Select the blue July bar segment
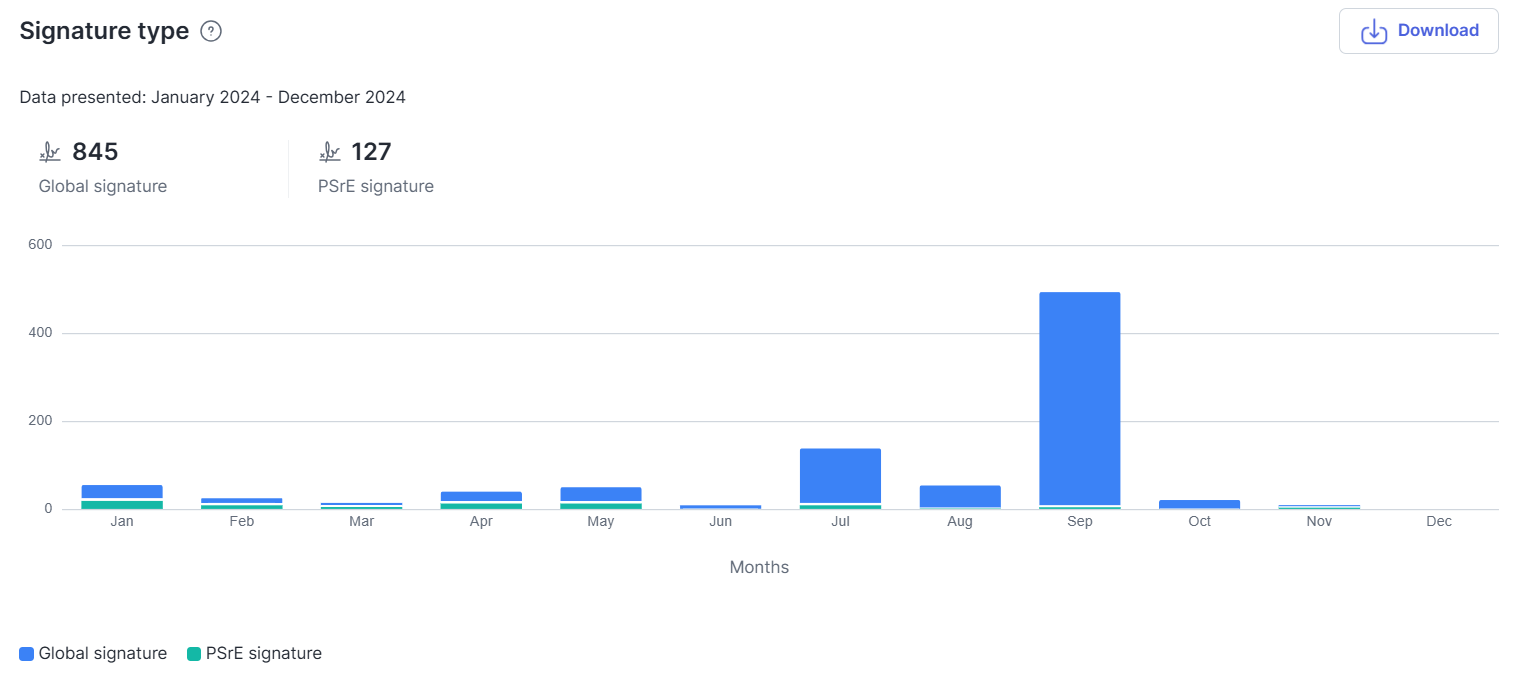This screenshot has height=685, width=1517. [x=840, y=475]
